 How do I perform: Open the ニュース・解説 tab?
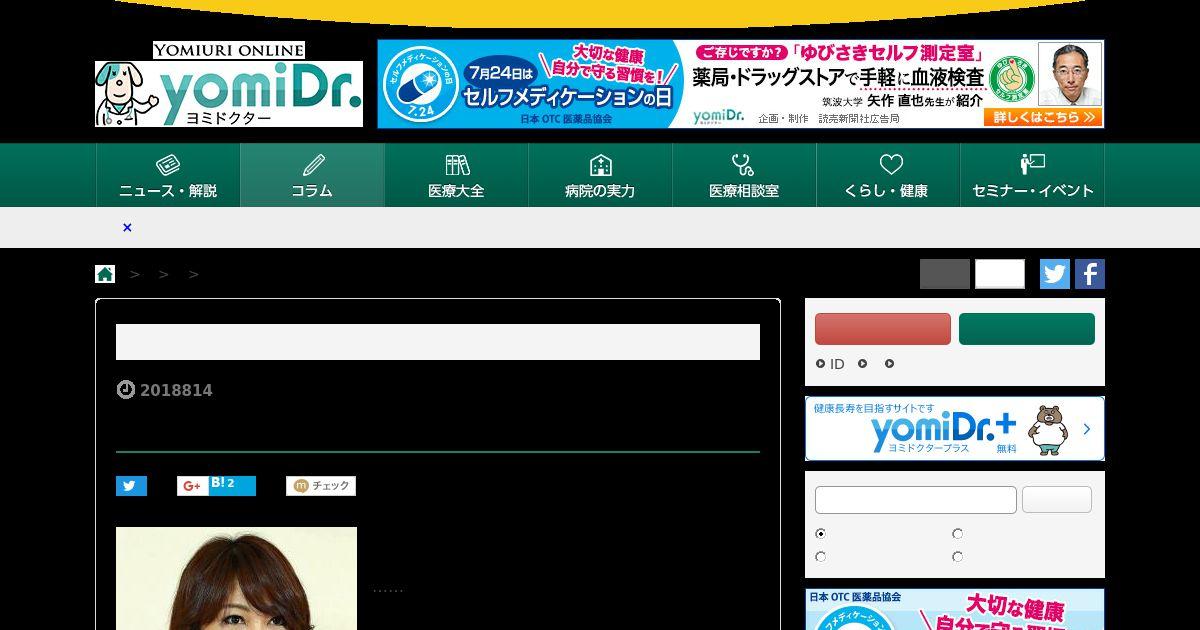pyautogui.click(x=168, y=175)
